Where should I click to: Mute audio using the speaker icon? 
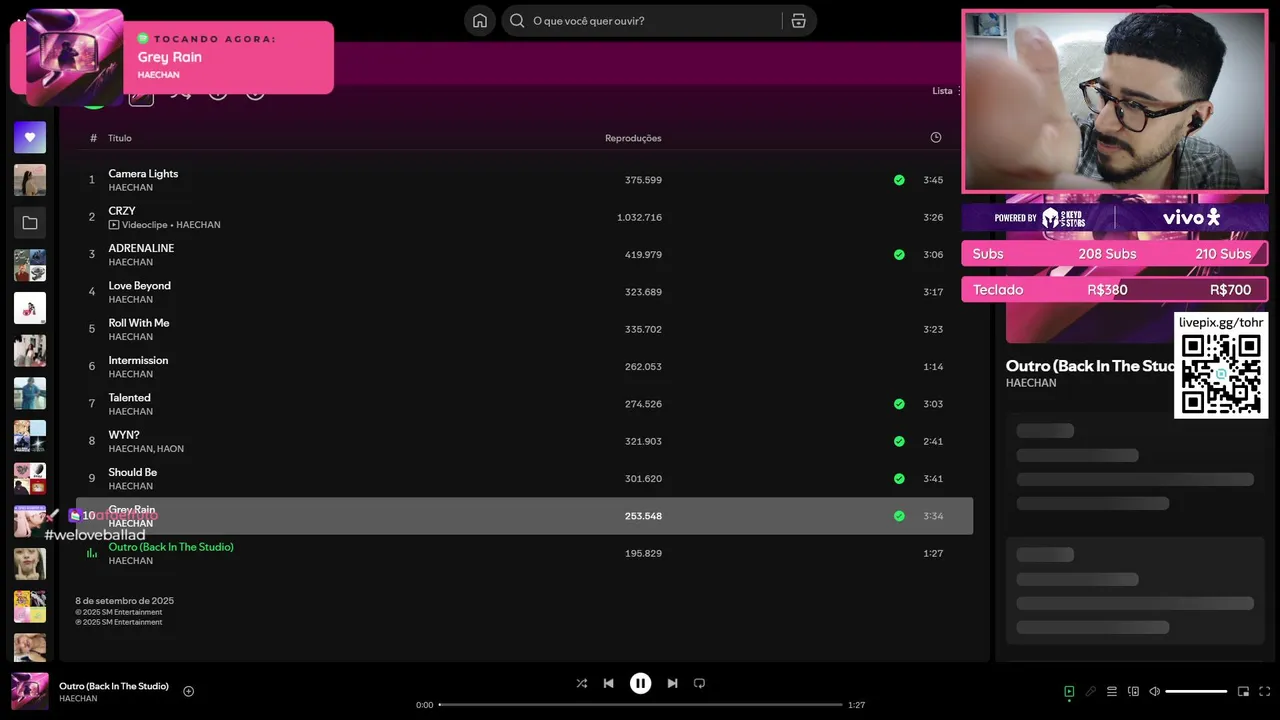pos(1154,691)
